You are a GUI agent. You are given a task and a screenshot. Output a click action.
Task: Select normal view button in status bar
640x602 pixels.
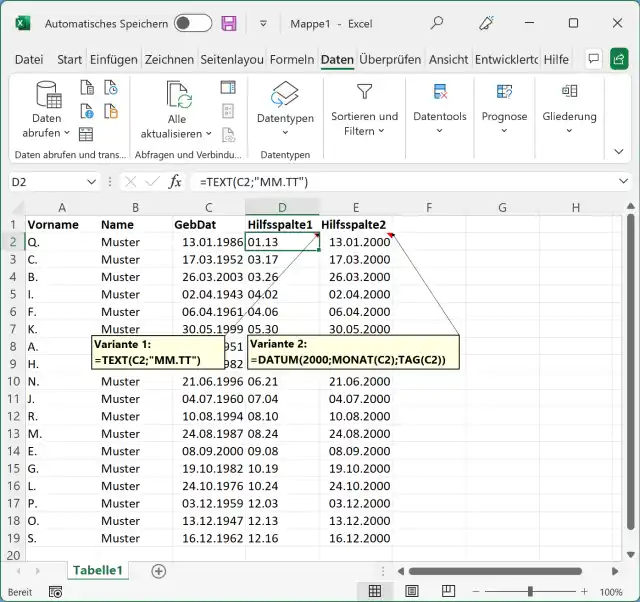tap(374, 591)
